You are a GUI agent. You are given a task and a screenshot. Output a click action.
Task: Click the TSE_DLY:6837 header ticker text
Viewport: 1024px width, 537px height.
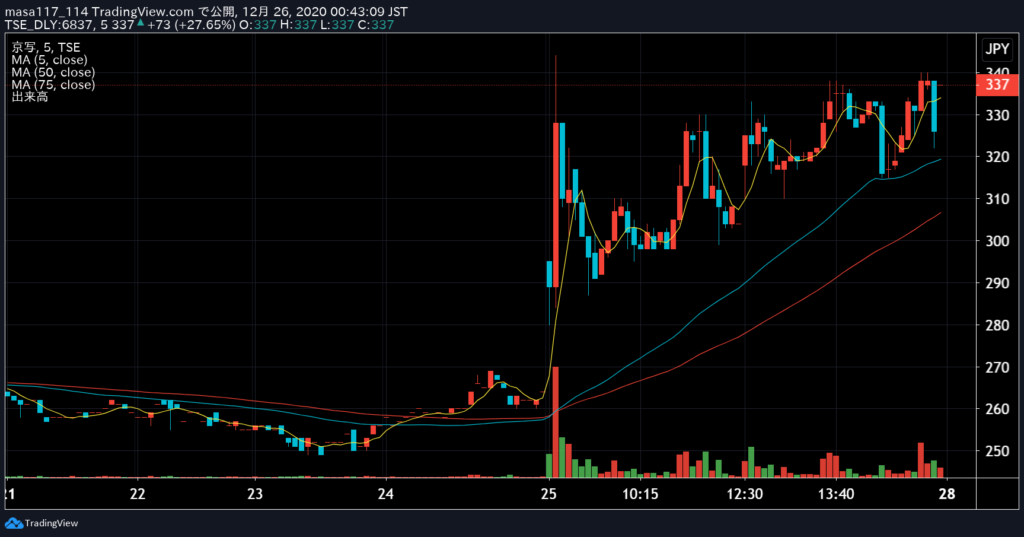click(x=50, y=25)
